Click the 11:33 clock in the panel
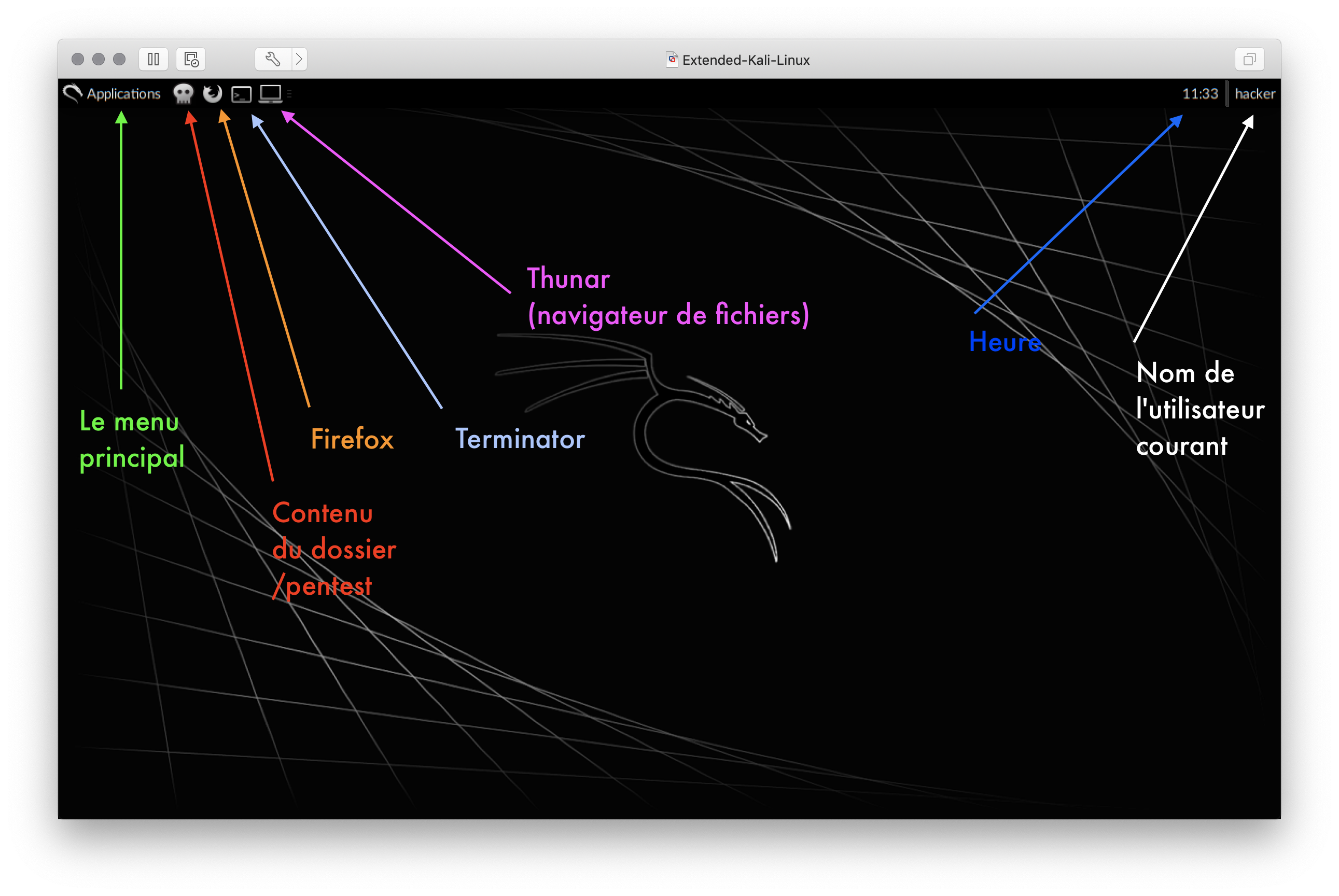The width and height of the screenshot is (1339, 896). pos(1199,94)
